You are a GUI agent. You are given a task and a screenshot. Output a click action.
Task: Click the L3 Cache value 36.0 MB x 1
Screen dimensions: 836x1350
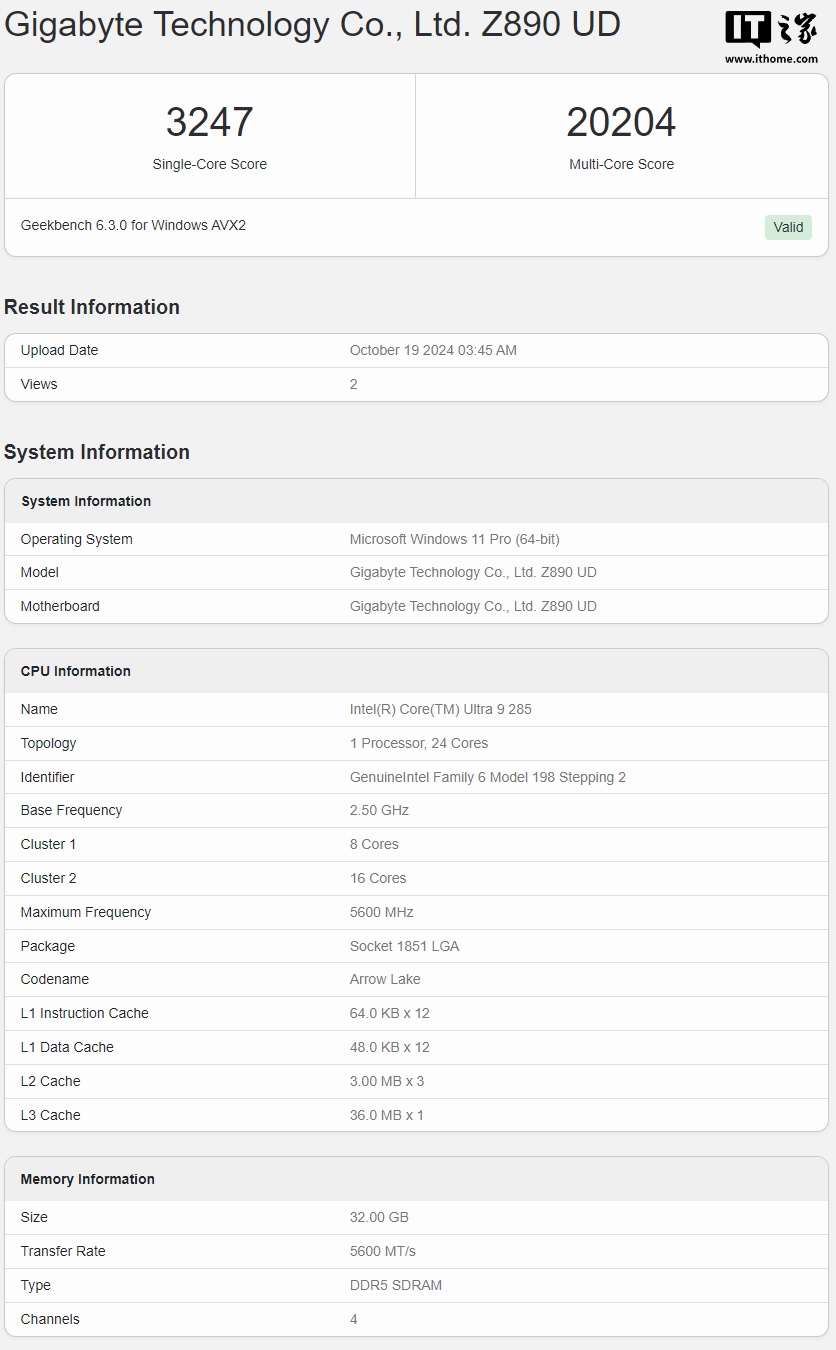[x=387, y=1116]
